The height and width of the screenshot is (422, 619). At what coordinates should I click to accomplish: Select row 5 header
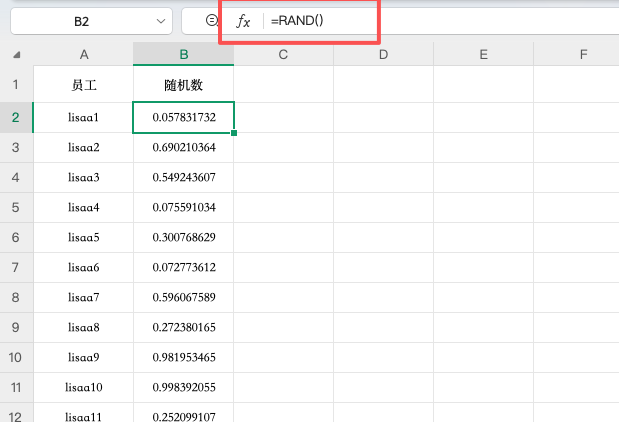[16, 207]
